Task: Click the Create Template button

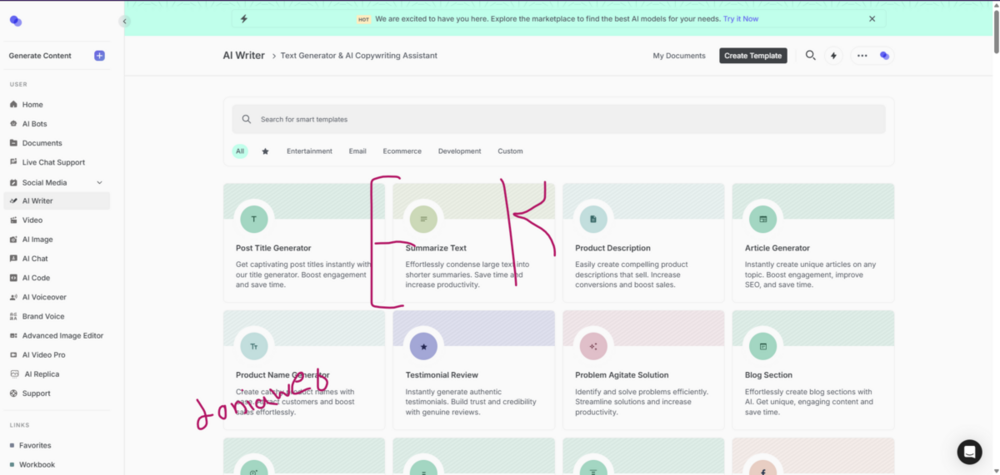Action: (753, 55)
